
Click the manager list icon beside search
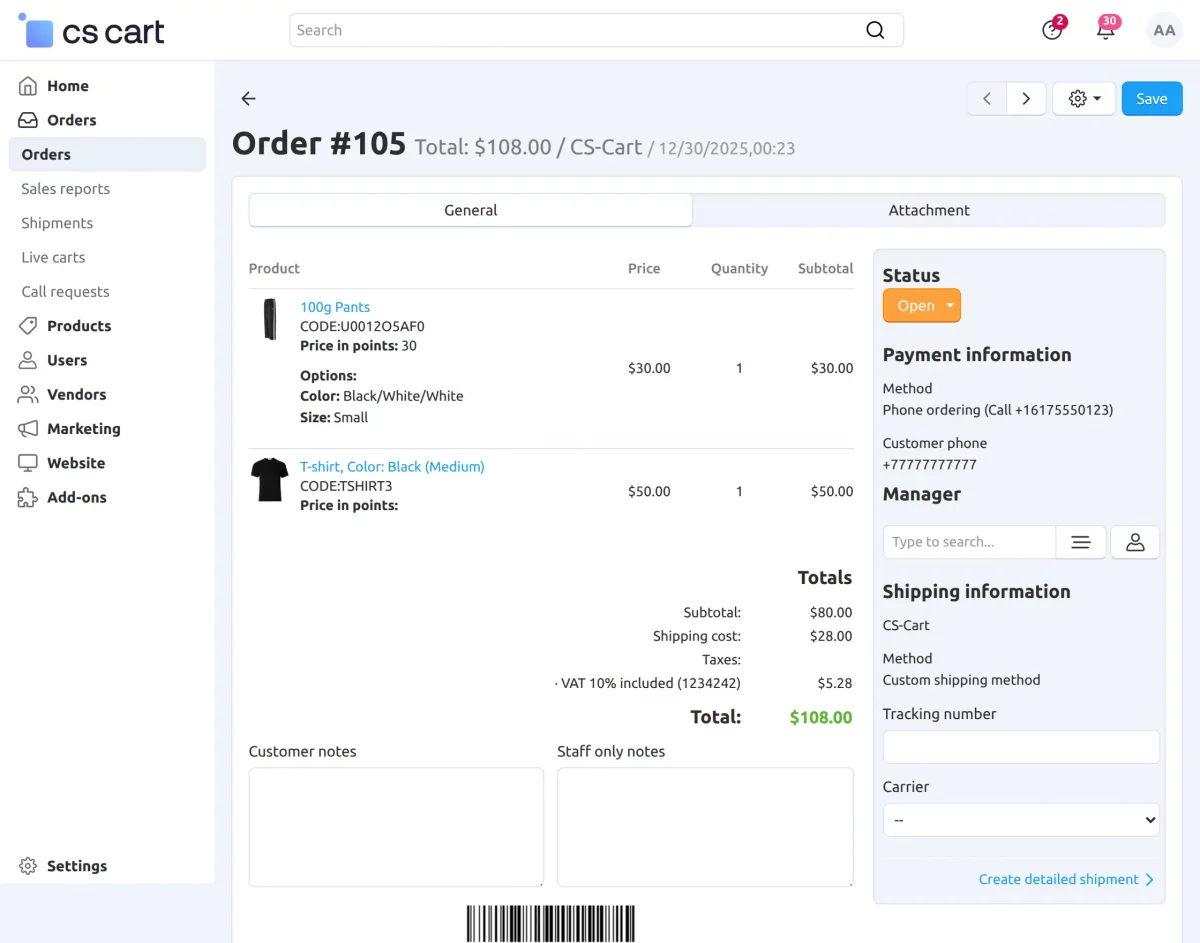(x=1081, y=541)
